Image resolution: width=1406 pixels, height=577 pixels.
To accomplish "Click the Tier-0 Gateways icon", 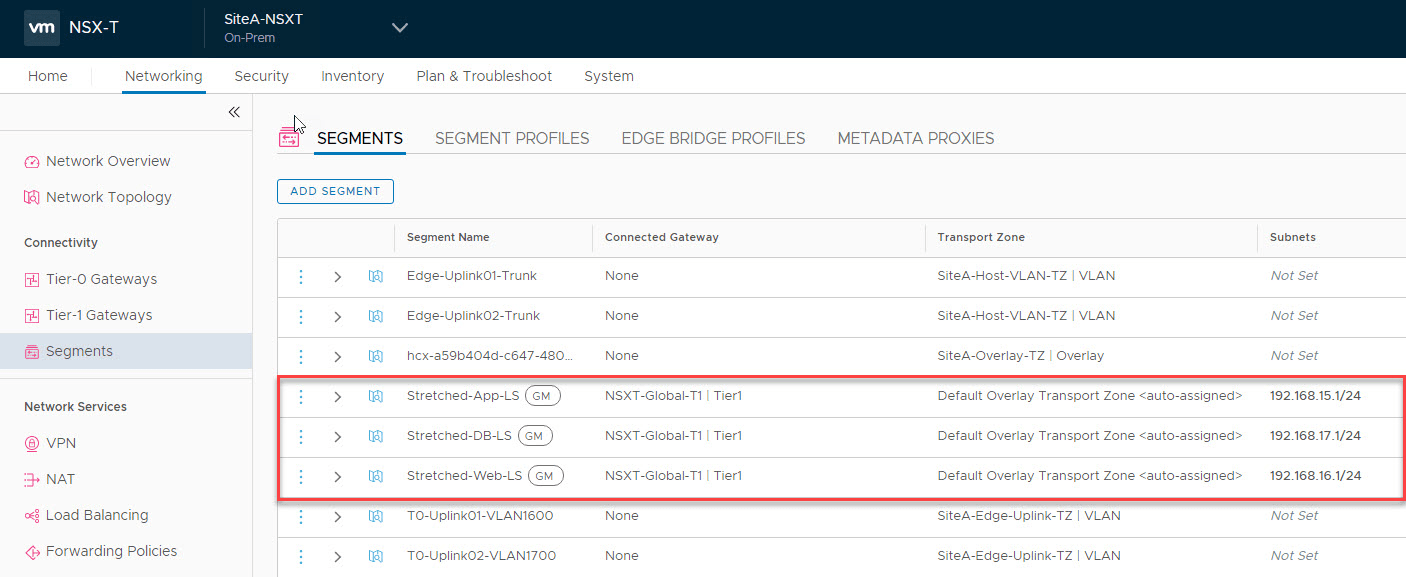I will tap(32, 280).
